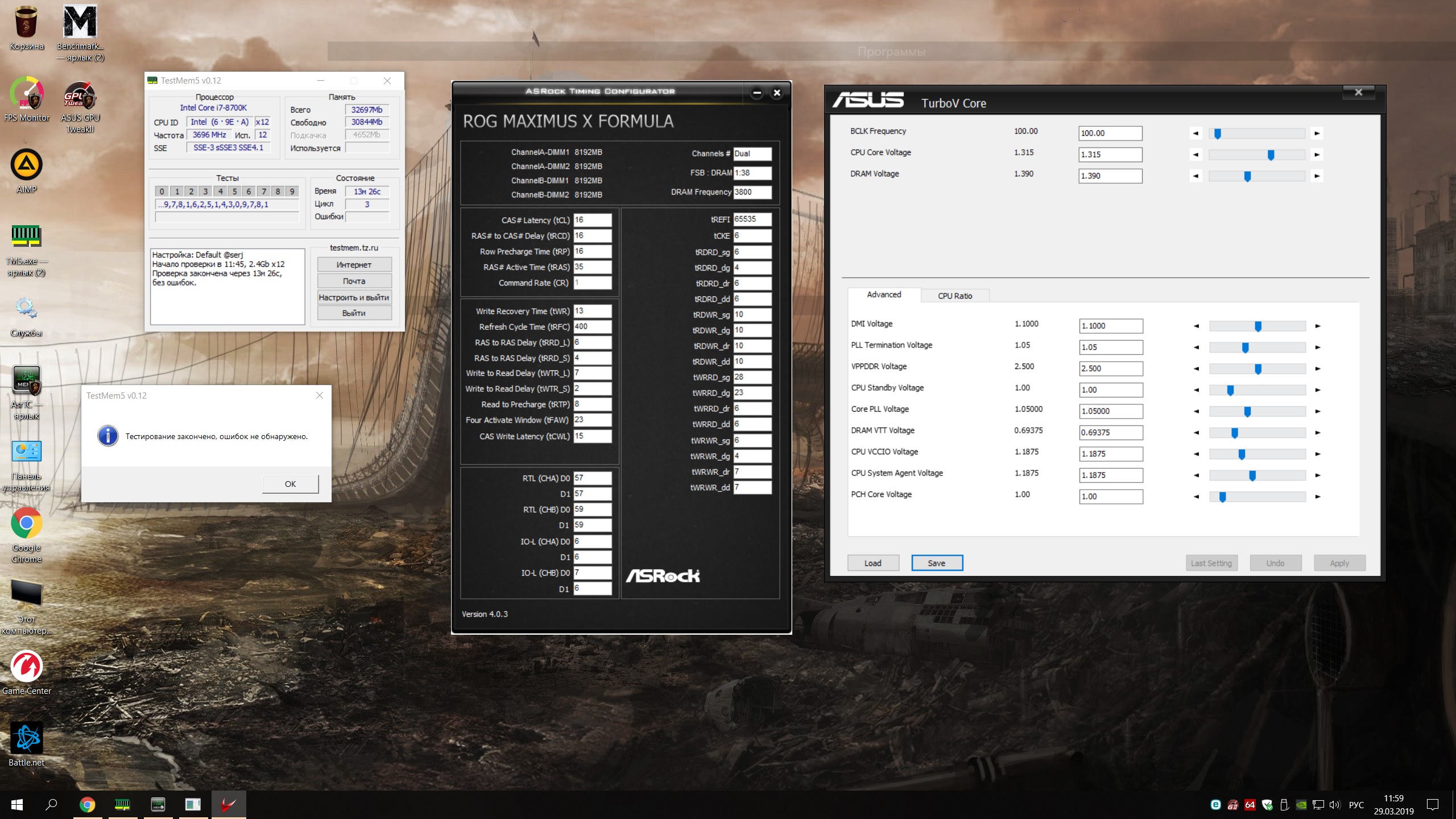Image resolution: width=1456 pixels, height=819 pixels.
Task: Increase the CPU Core Voltage with the right arrow
Action: [x=1317, y=155]
